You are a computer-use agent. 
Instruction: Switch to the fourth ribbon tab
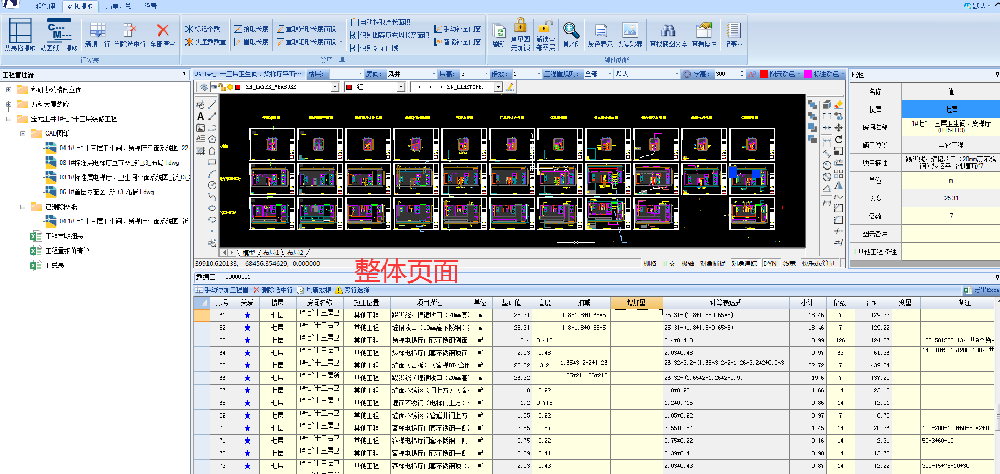coord(151,6)
